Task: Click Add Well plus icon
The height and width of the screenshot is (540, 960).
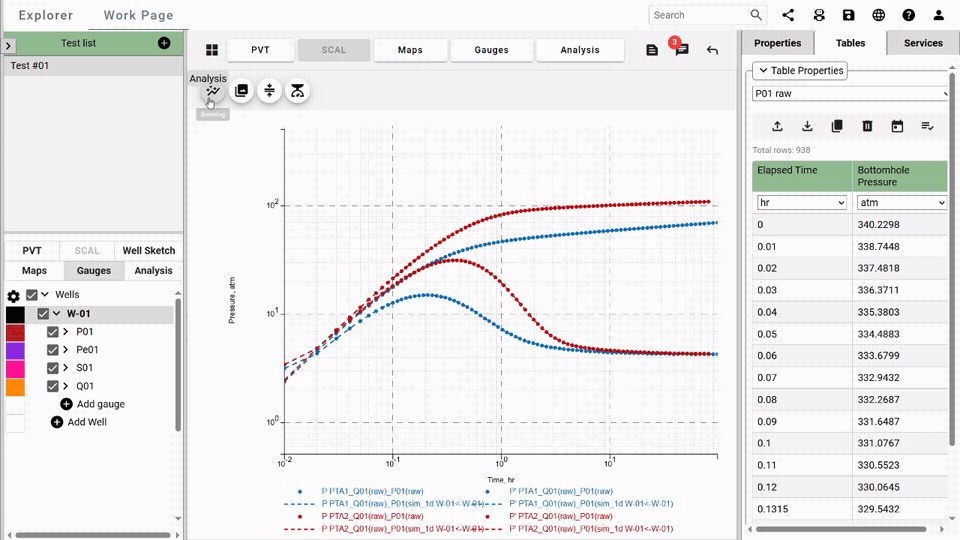Action: pos(57,422)
